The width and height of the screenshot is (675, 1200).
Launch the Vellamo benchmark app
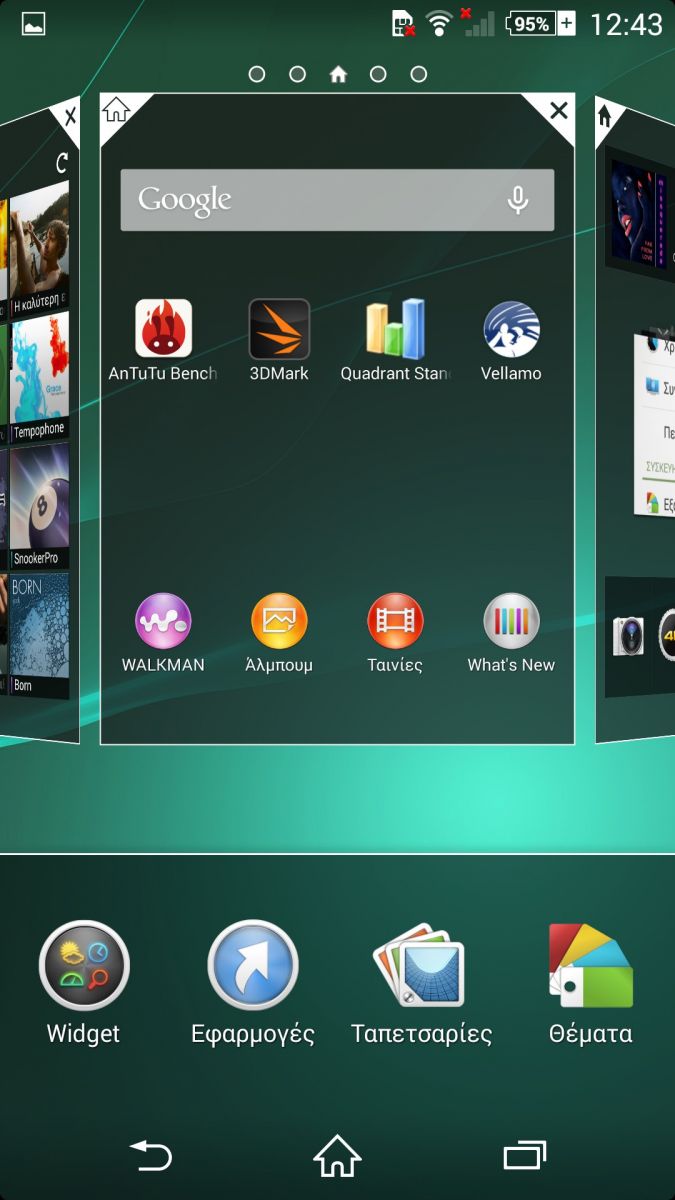coord(511,329)
